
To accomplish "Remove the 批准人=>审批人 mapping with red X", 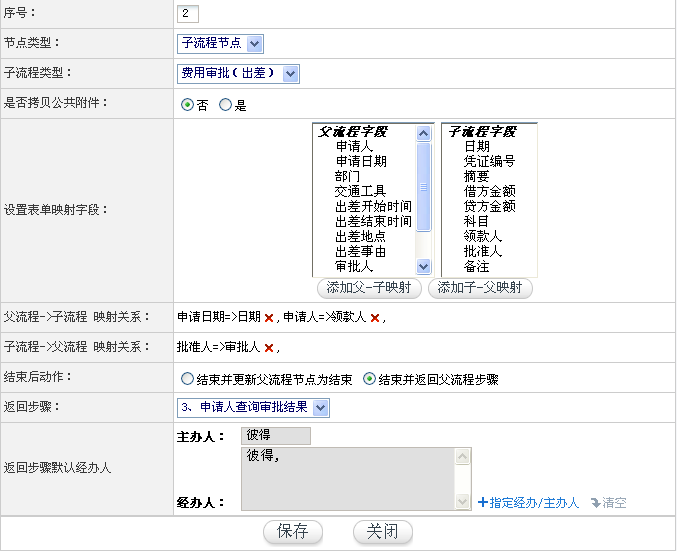I will (x=269, y=348).
